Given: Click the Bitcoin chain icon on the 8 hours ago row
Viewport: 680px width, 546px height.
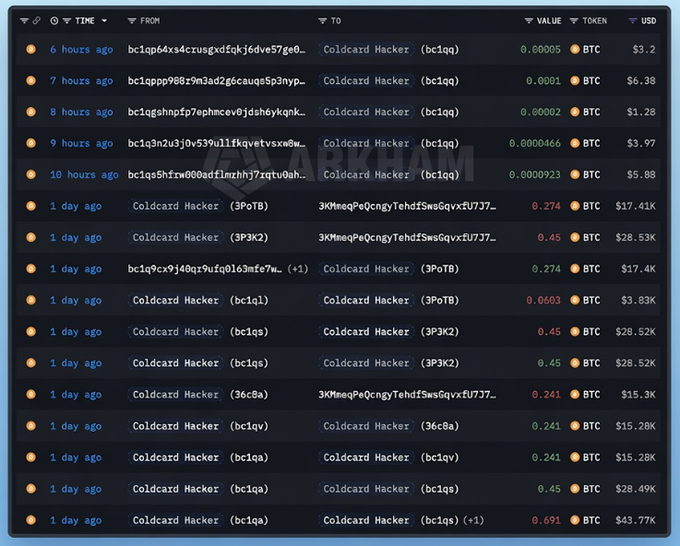Looking at the screenshot, I should click(31, 112).
